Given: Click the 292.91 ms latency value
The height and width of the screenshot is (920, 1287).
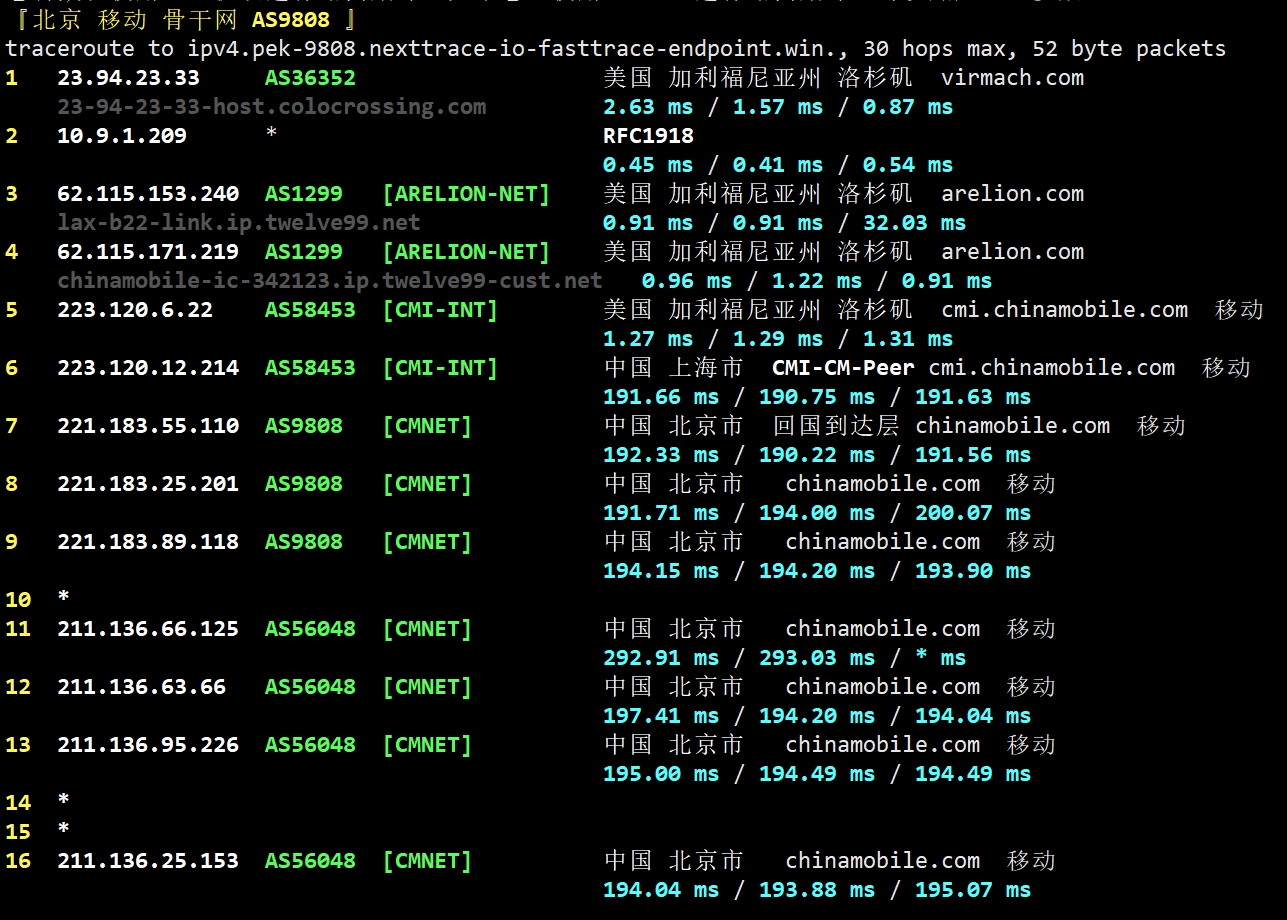Looking at the screenshot, I should click(661, 658).
